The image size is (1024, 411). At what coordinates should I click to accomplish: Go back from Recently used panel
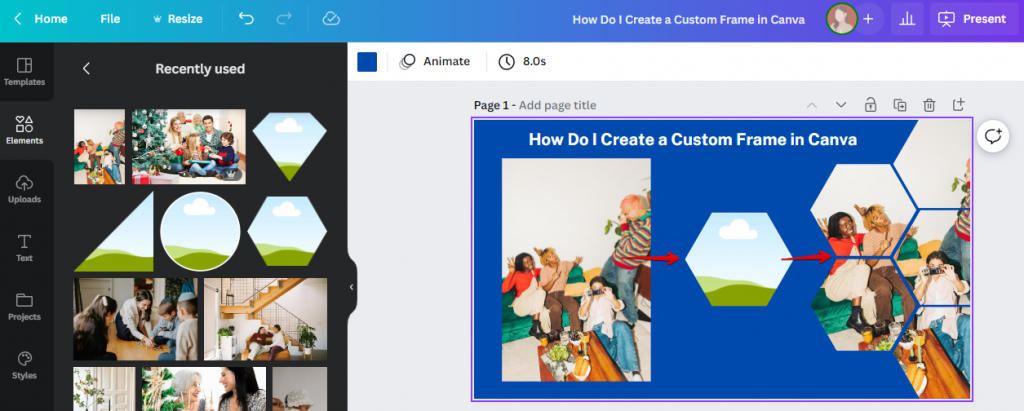click(86, 69)
